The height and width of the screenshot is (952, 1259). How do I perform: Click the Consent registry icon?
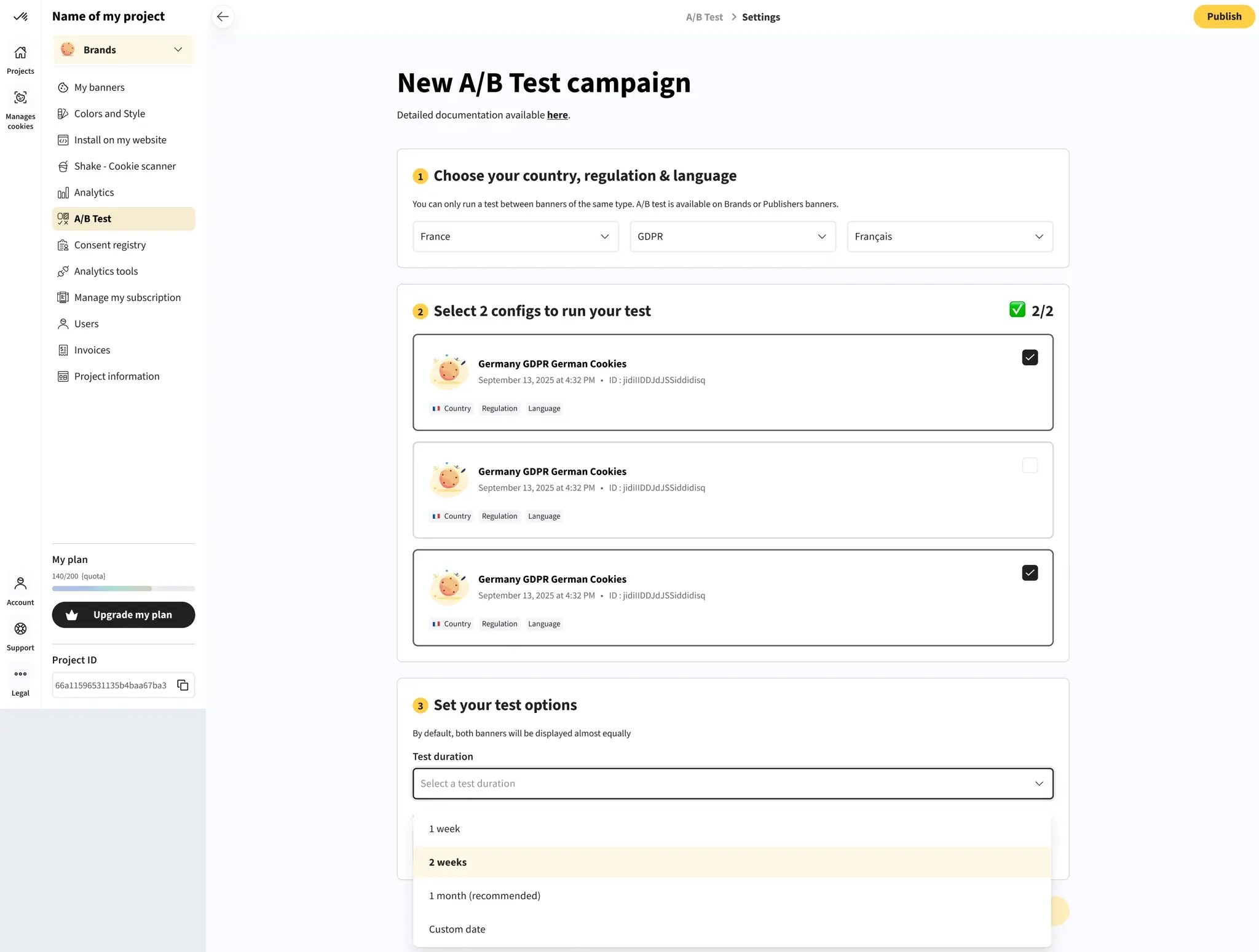click(x=63, y=245)
